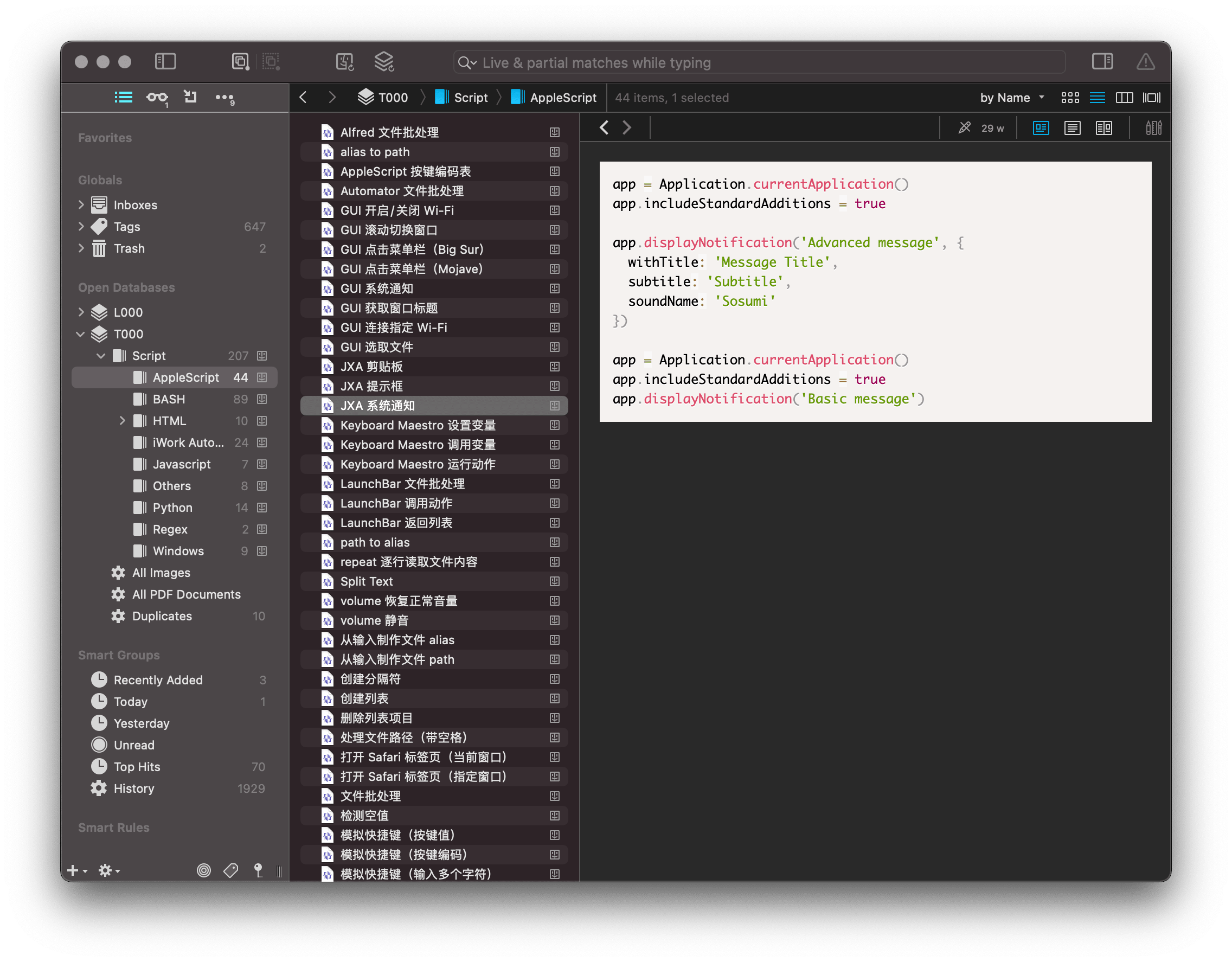Click script file icon of 'LaunchBar 调用动作'

(327, 503)
